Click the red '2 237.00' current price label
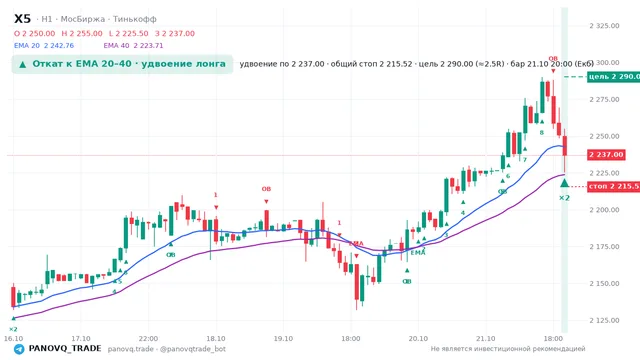Screen dimensions: 640x360 pyautogui.click(x=606, y=155)
